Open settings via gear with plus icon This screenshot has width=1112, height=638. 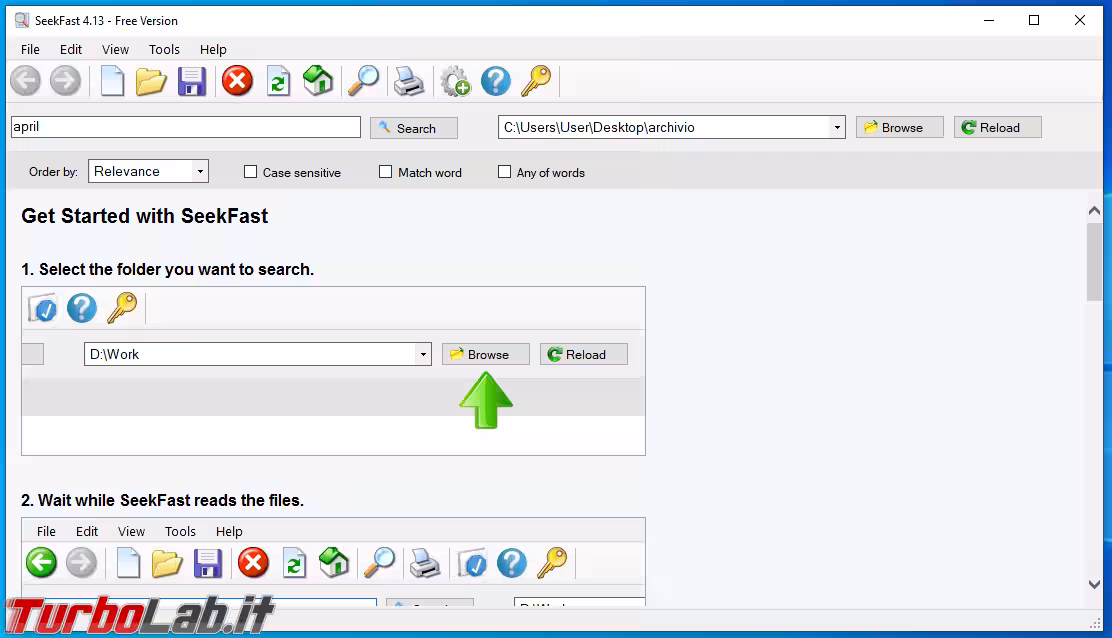click(x=455, y=82)
